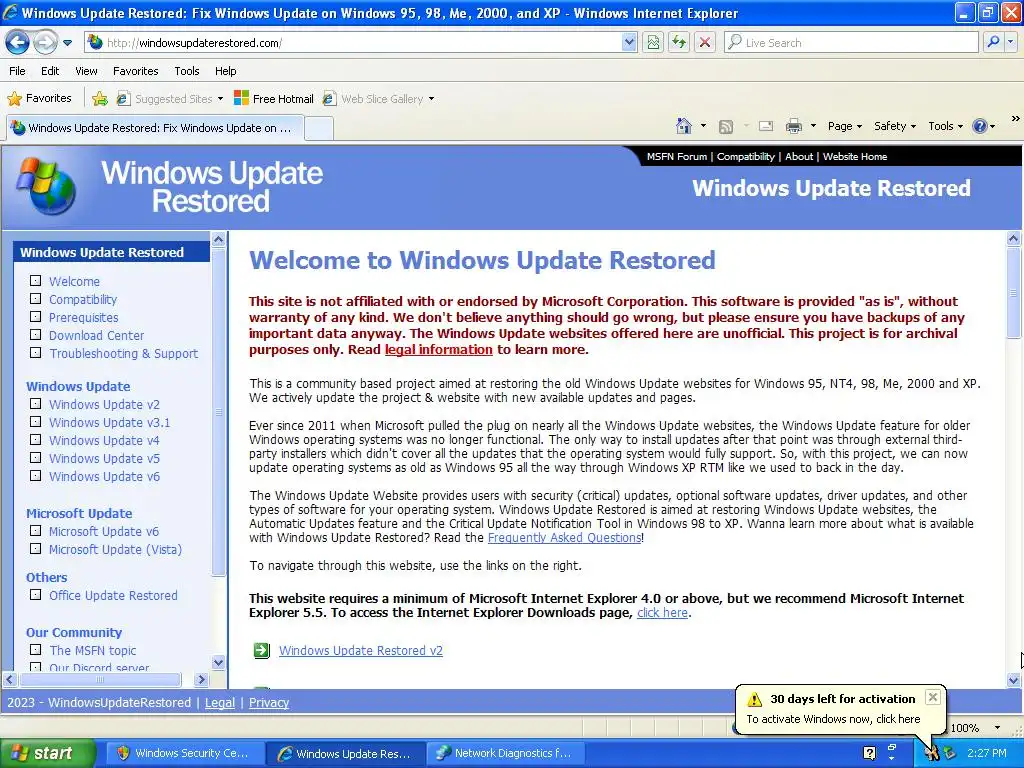
Task: Open the Compatibility header link
Action: click(x=746, y=157)
